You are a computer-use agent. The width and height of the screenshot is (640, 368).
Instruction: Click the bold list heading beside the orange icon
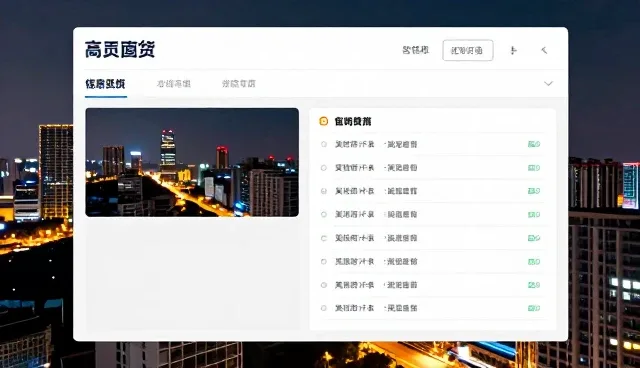(353, 121)
